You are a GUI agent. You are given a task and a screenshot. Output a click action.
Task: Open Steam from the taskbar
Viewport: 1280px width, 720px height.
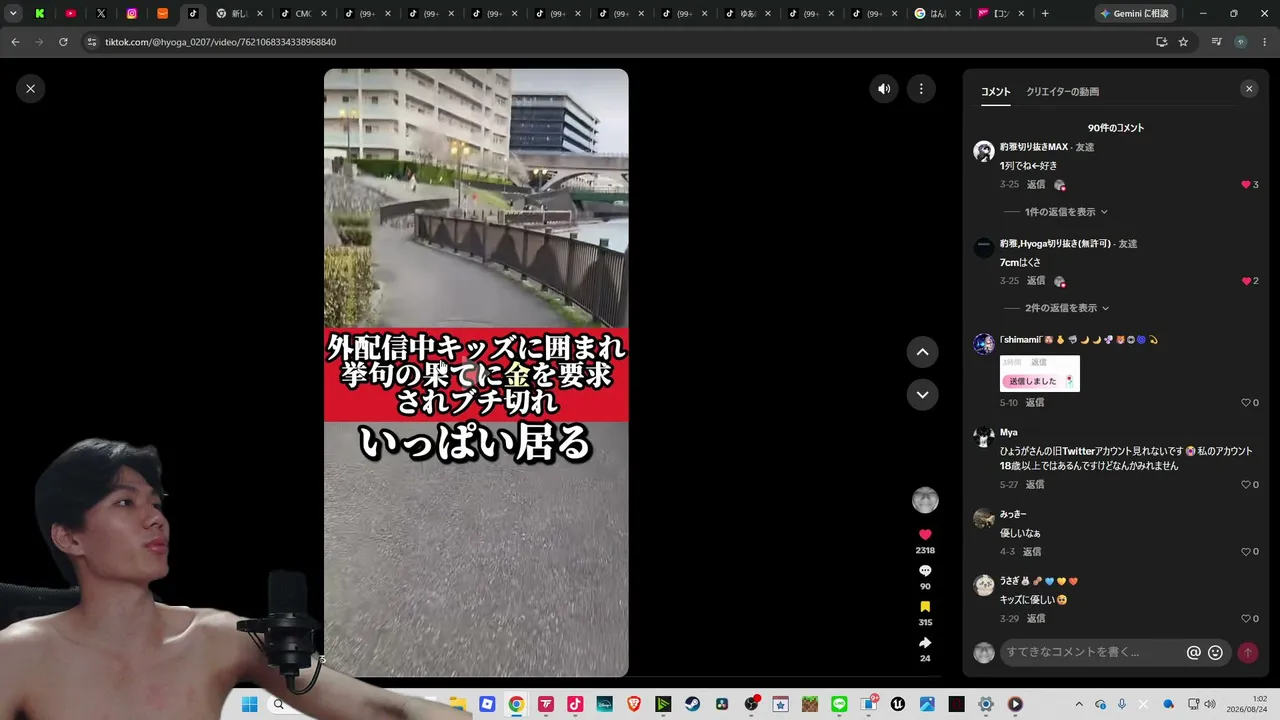coord(692,704)
